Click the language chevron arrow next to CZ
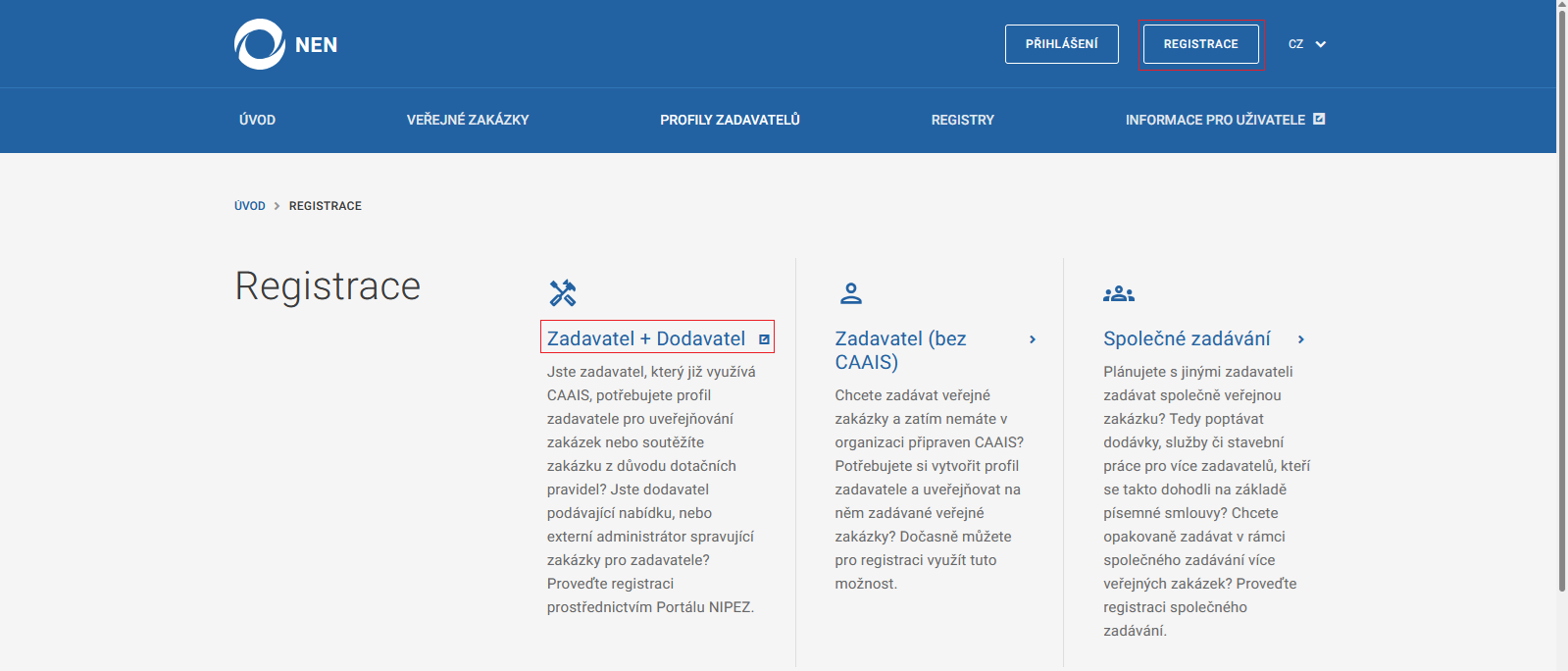This screenshot has height=671, width=1568. (1321, 44)
